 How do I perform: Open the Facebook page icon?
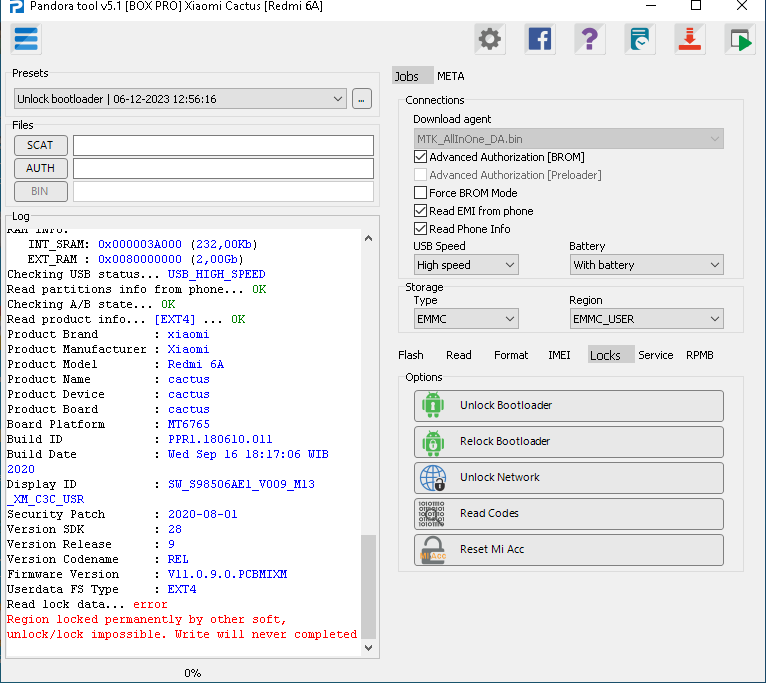539,39
